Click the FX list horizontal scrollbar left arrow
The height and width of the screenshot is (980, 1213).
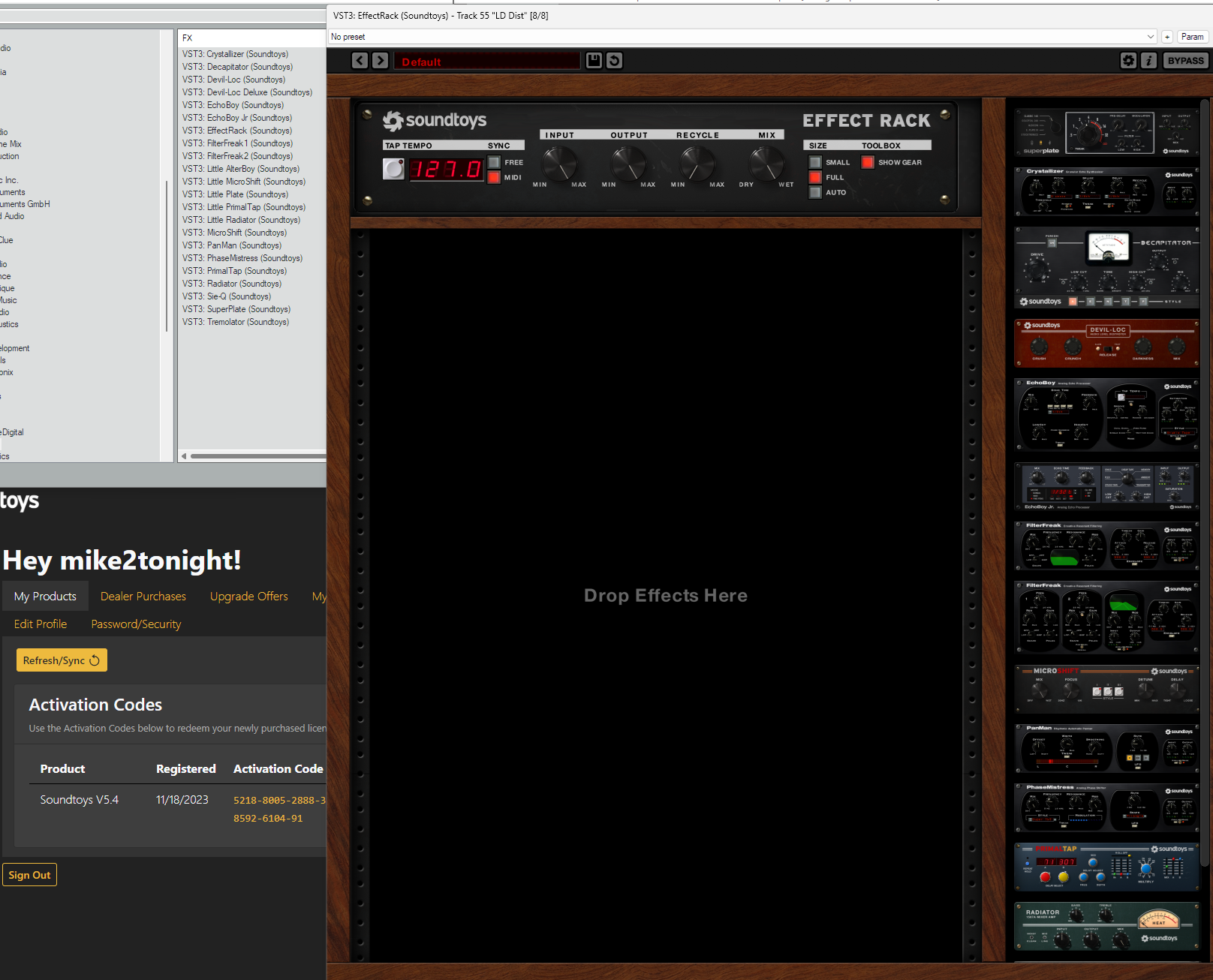click(x=184, y=455)
